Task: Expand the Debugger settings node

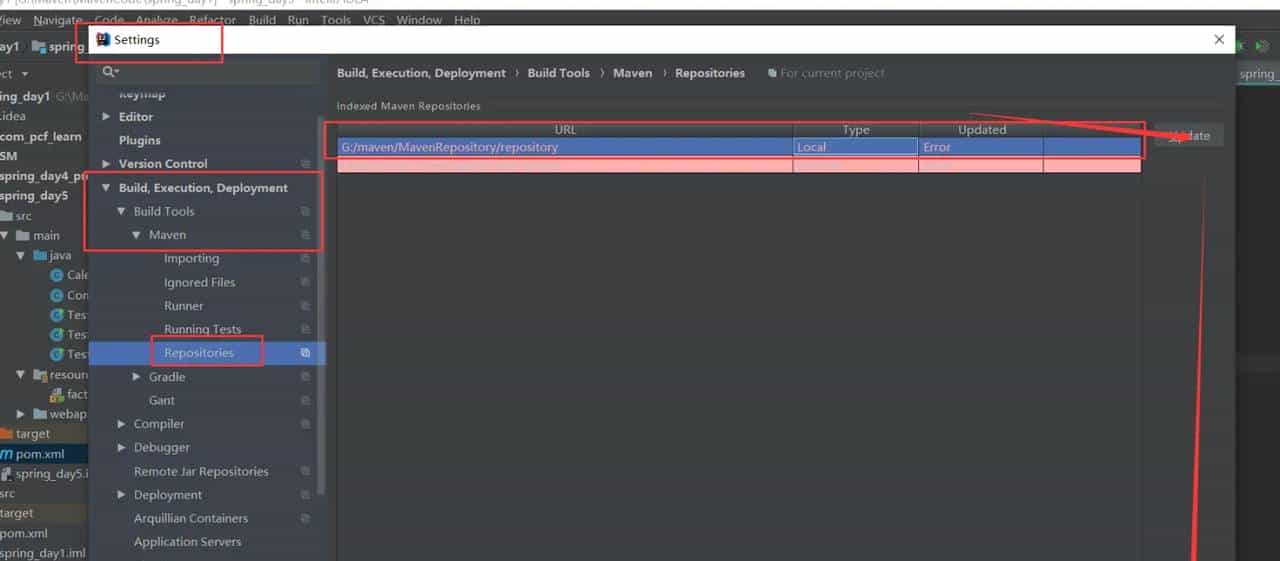Action: [x=122, y=448]
